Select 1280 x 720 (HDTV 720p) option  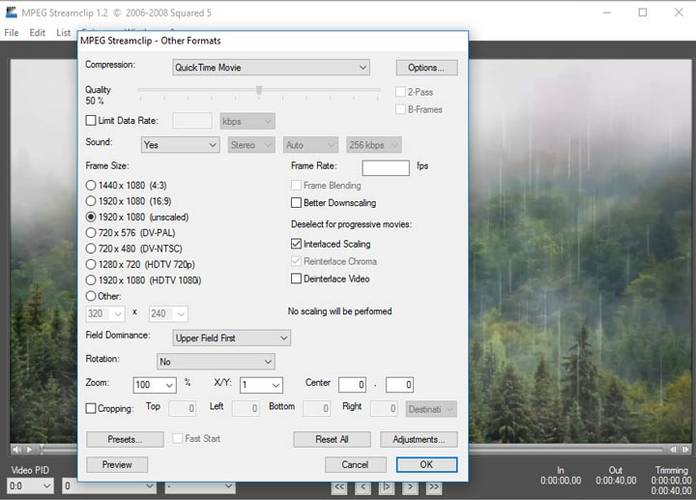[91, 265]
